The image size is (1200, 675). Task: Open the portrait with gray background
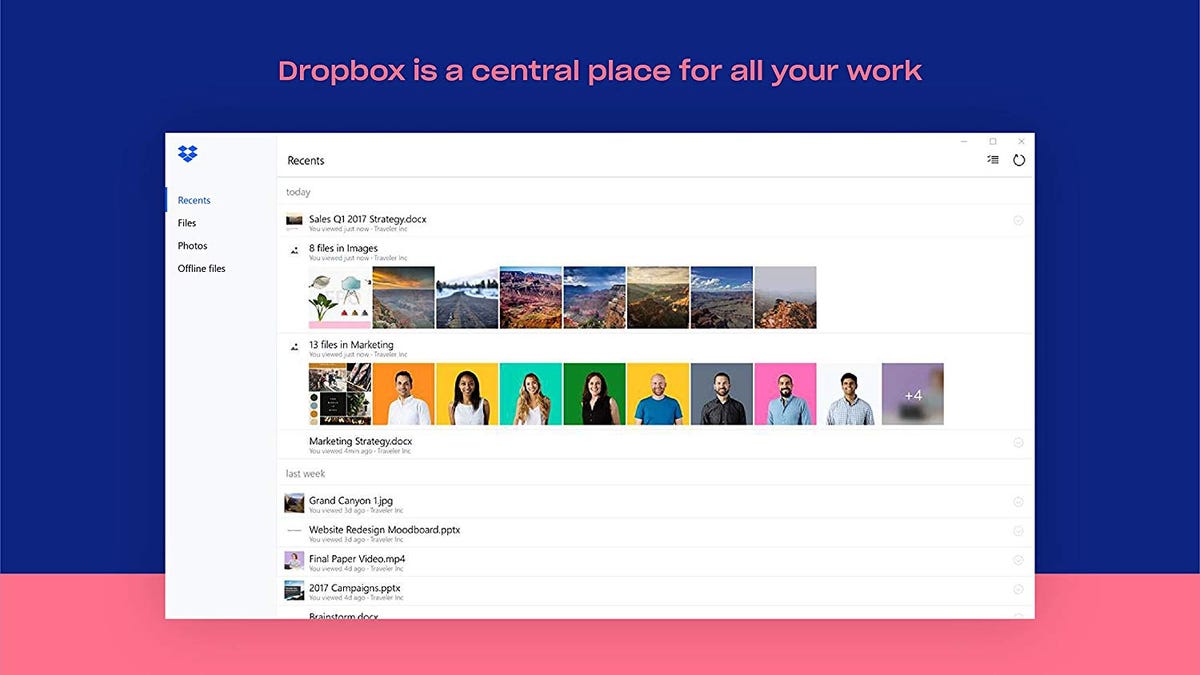coord(722,394)
